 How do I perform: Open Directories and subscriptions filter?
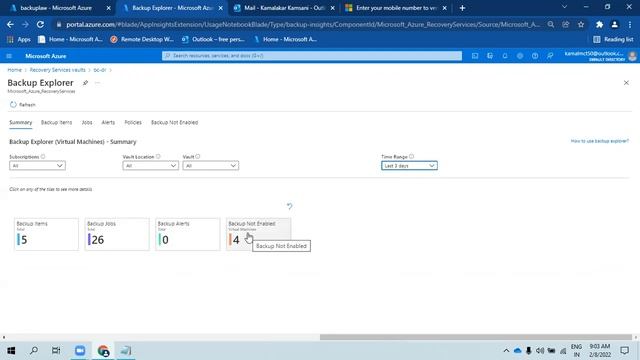point(490,56)
